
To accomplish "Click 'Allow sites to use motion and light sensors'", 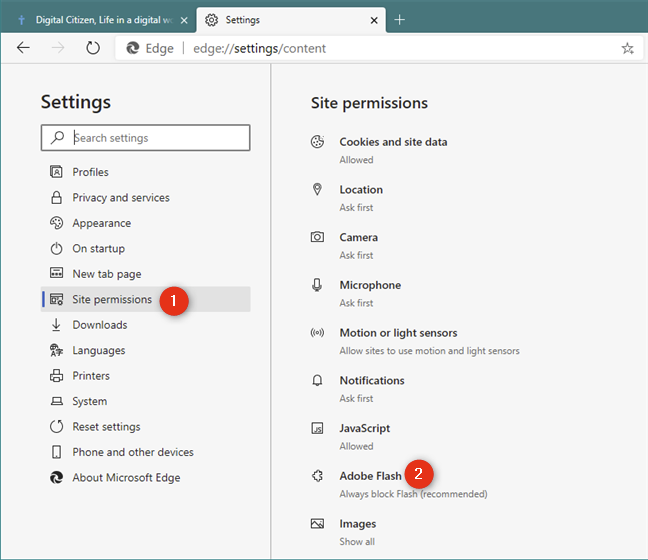I will click(x=429, y=351).
